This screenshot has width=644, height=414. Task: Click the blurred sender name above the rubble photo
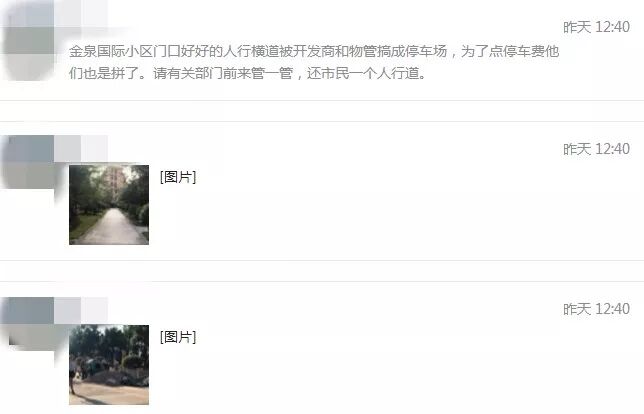(x=81, y=310)
